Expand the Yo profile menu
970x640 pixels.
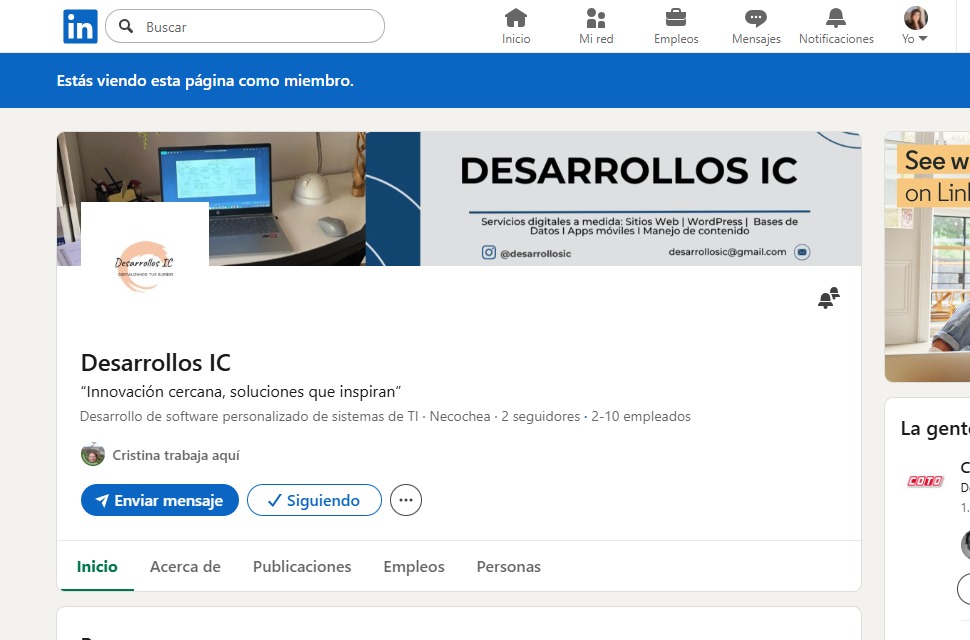click(915, 27)
